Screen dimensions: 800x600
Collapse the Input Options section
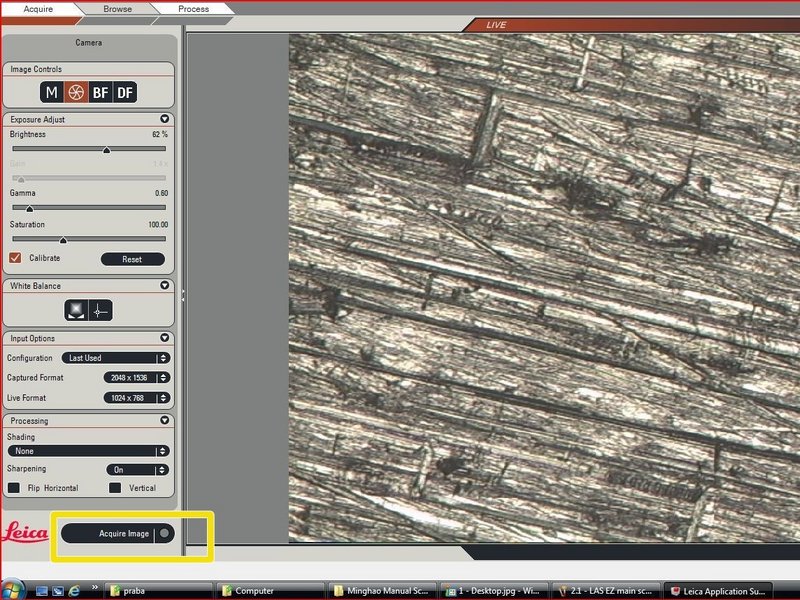pos(164,338)
